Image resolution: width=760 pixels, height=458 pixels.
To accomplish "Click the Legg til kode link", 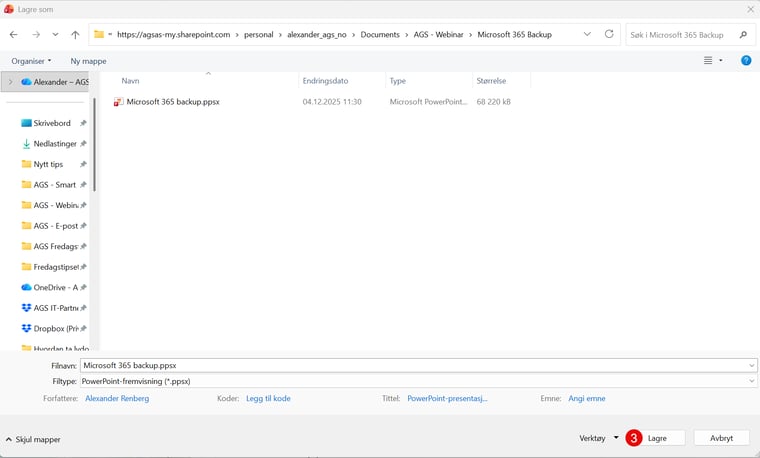I will pos(268,398).
